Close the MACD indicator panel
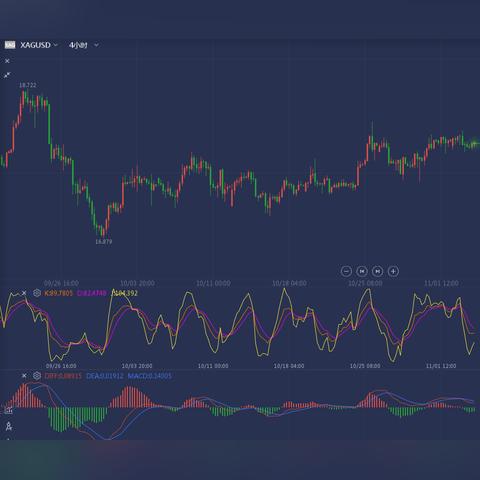Viewport: 480px width, 480px height. tap(24, 376)
